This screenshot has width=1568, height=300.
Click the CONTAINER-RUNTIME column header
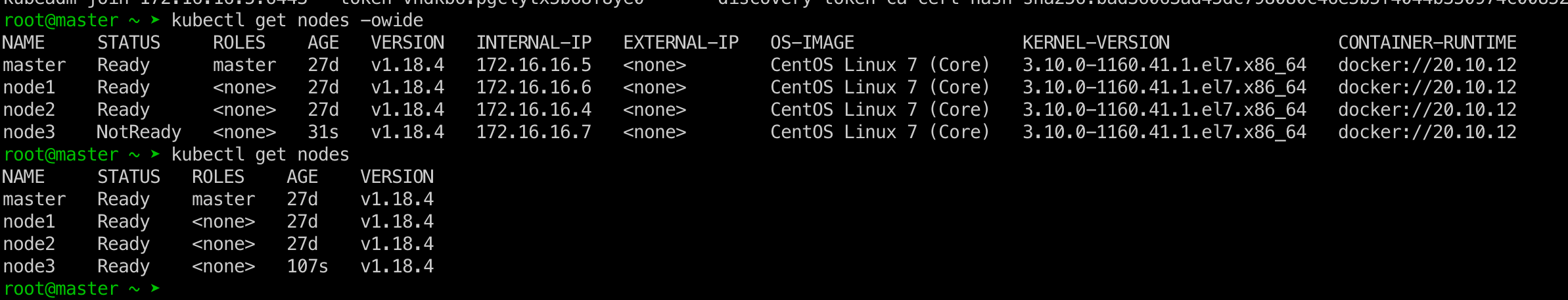click(x=1427, y=43)
